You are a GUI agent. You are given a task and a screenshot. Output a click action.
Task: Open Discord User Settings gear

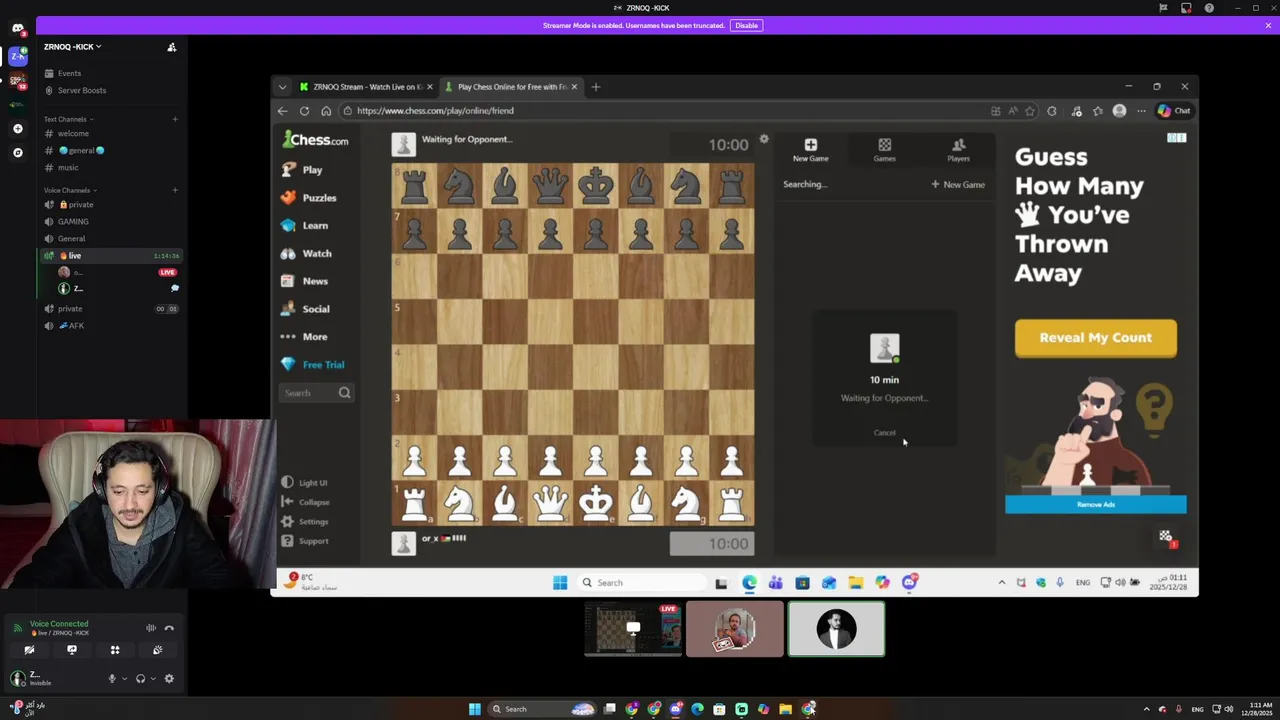coord(169,679)
